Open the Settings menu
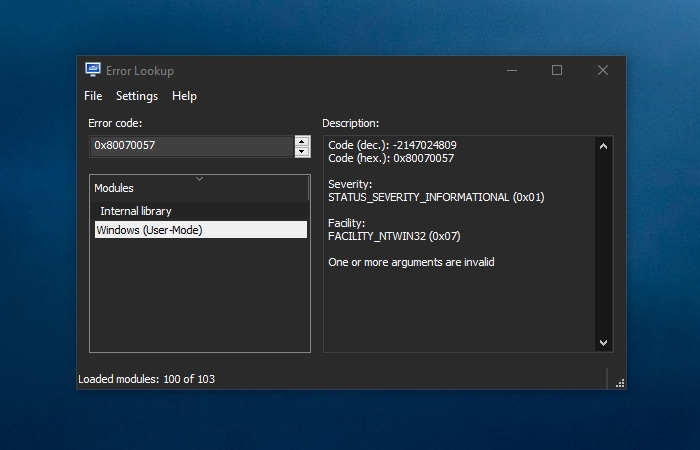The width and height of the screenshot is (700, 450). (x=137, y=96)
